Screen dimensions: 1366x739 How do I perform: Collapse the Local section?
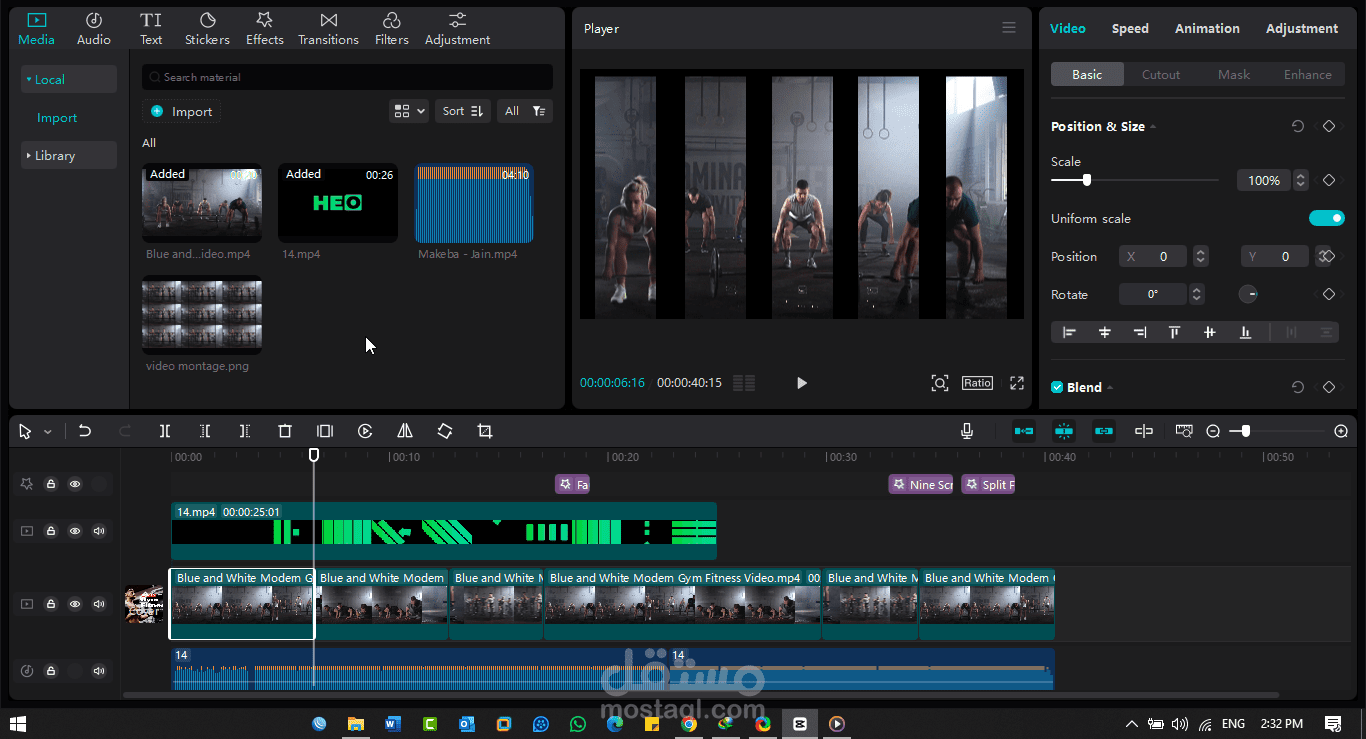tap(69, 79)
